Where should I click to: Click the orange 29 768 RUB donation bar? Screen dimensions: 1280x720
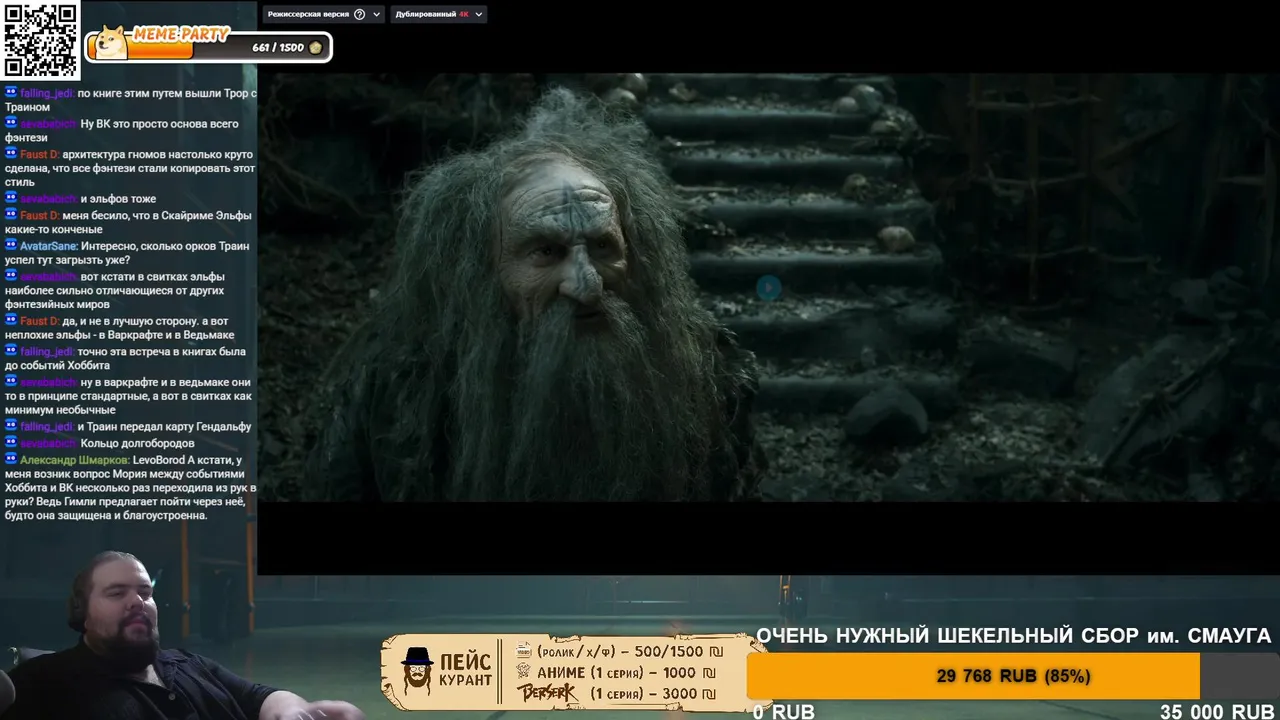973,676
